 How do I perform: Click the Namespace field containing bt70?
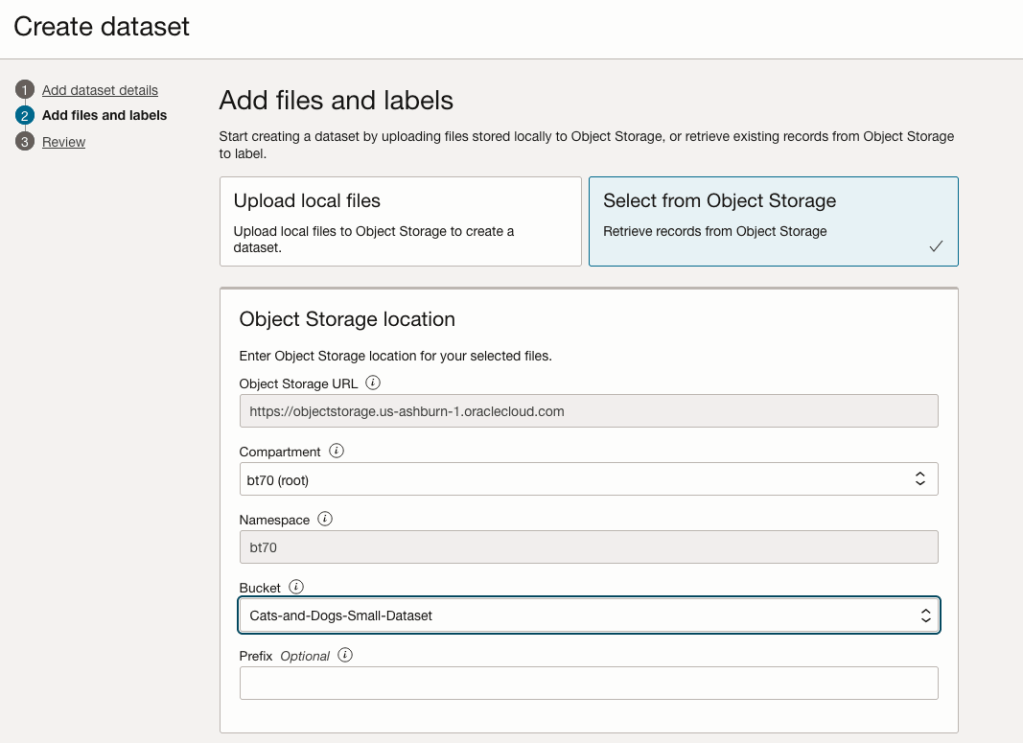[x=588, y=547]
